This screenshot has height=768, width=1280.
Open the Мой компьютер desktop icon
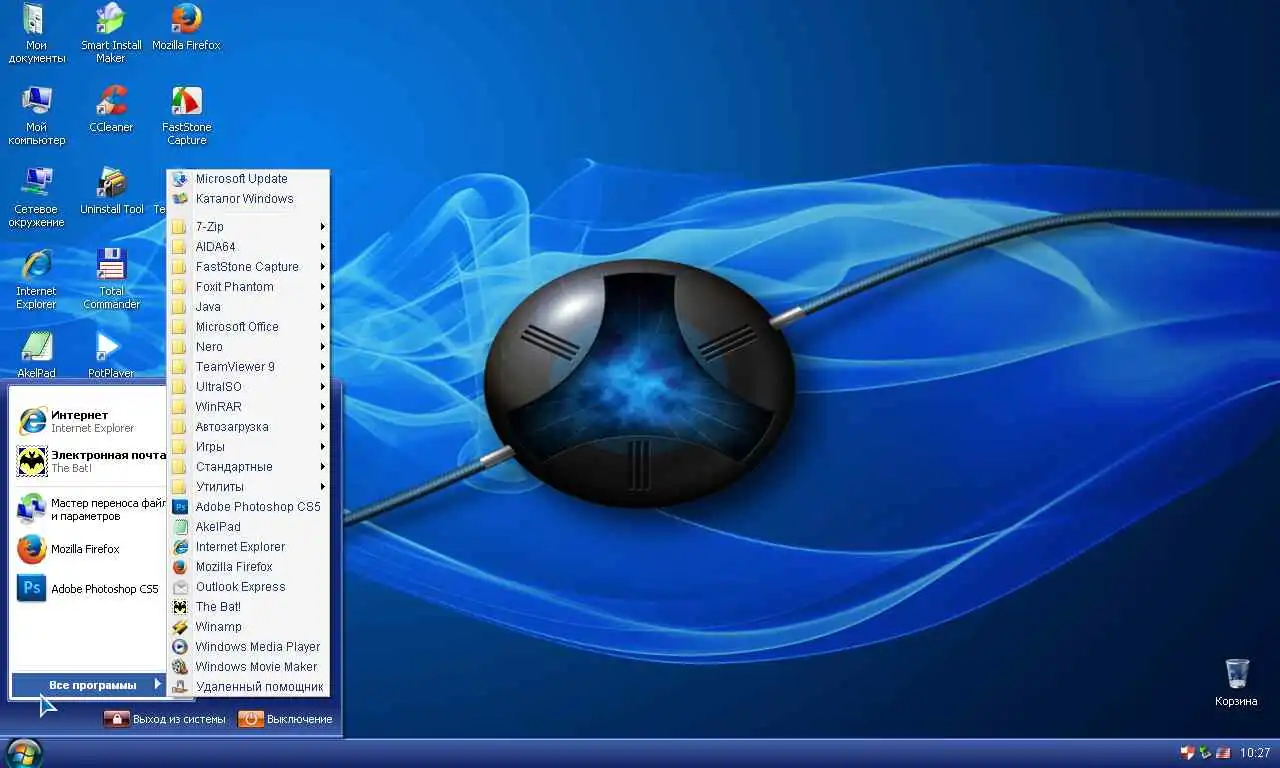(x=37, y=115)
